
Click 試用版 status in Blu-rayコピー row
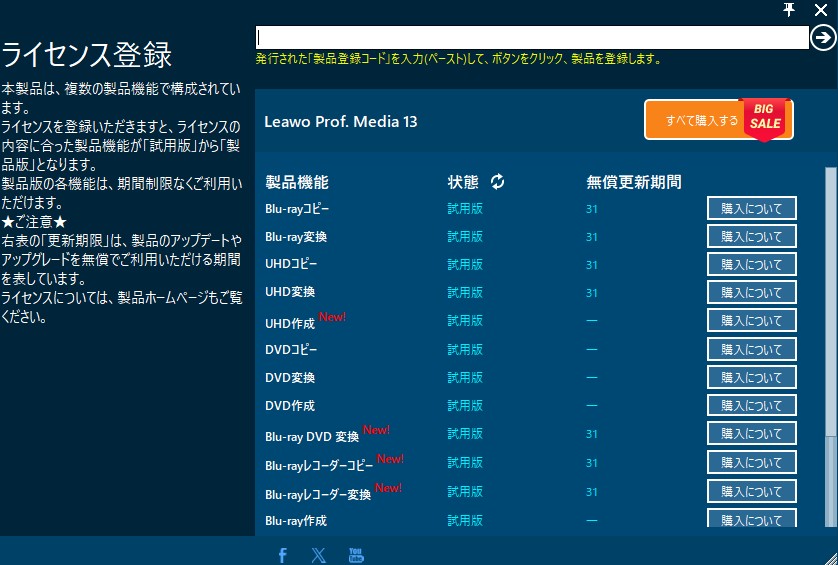(x=465, y=208)
